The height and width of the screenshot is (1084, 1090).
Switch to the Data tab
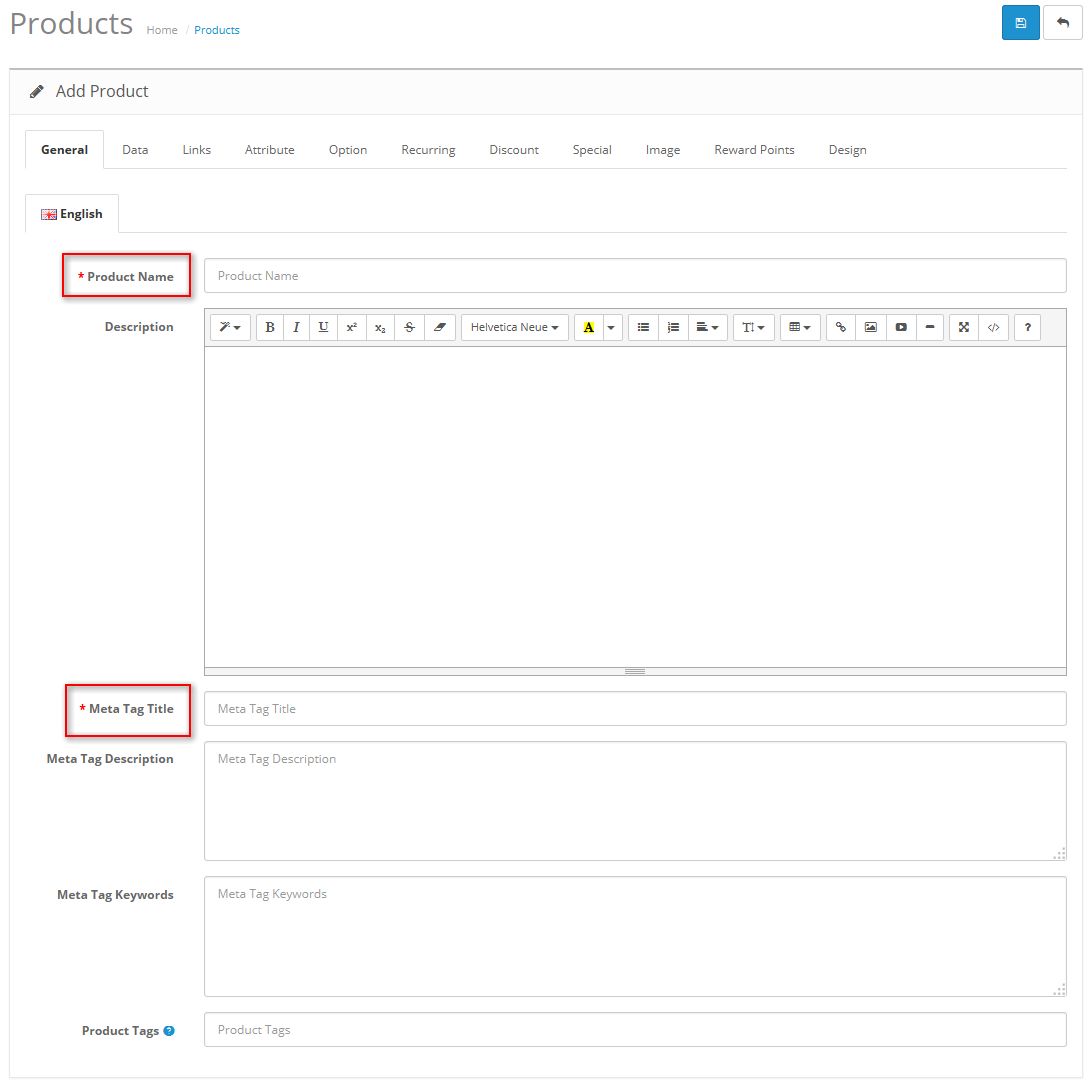pos(135,149)
